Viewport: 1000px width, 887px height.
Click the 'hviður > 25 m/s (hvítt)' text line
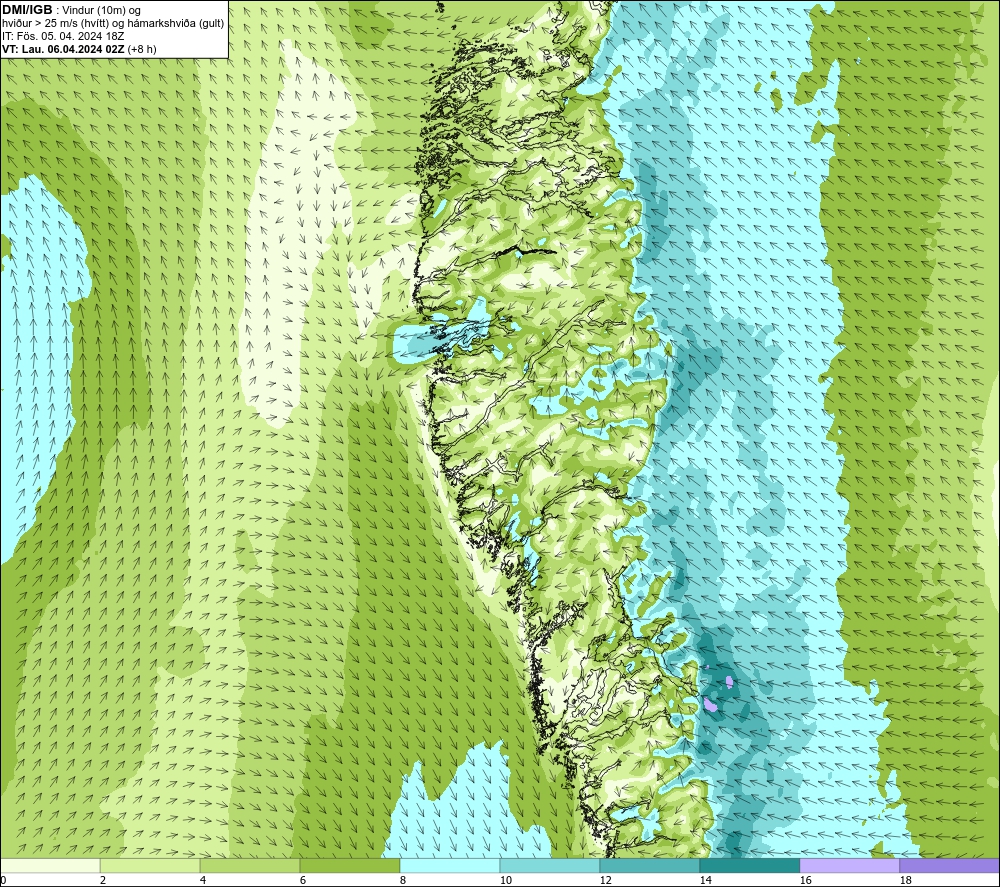[x=55, y=24]
